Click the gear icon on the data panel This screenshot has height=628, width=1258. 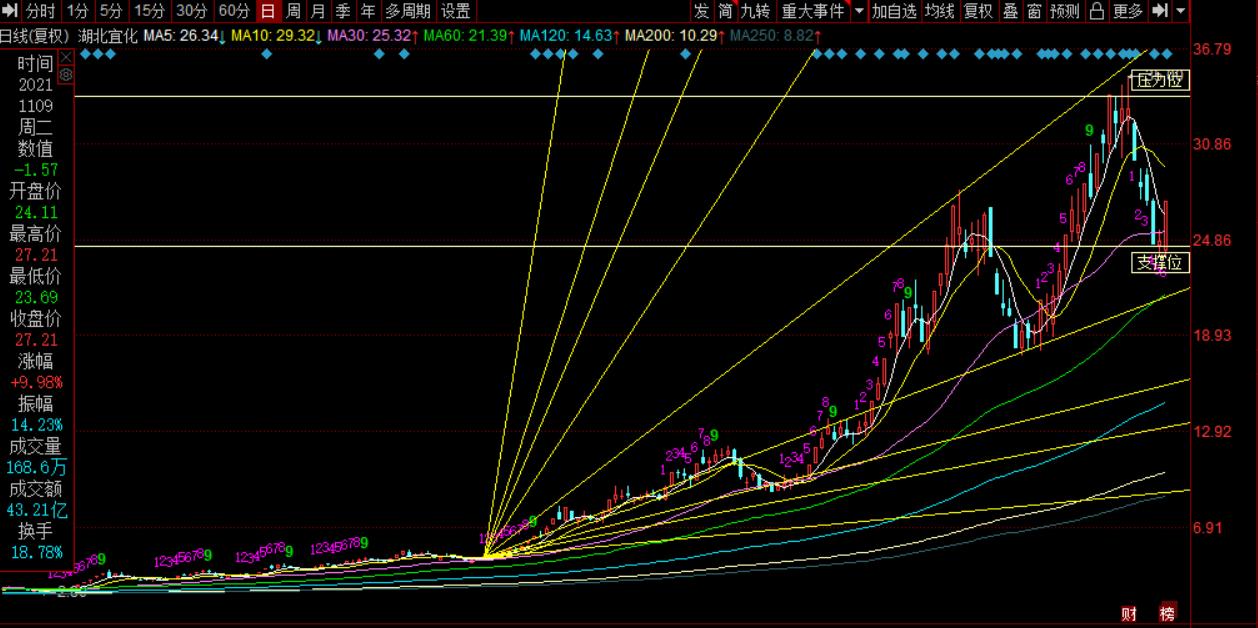[x=66, y=74]
